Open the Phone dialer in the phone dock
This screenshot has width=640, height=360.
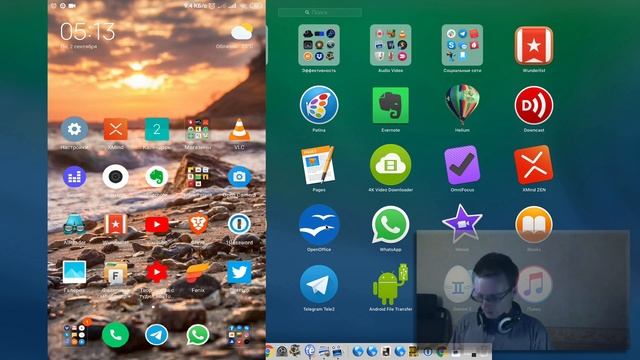pyautogui.click(x=116, y=335)
